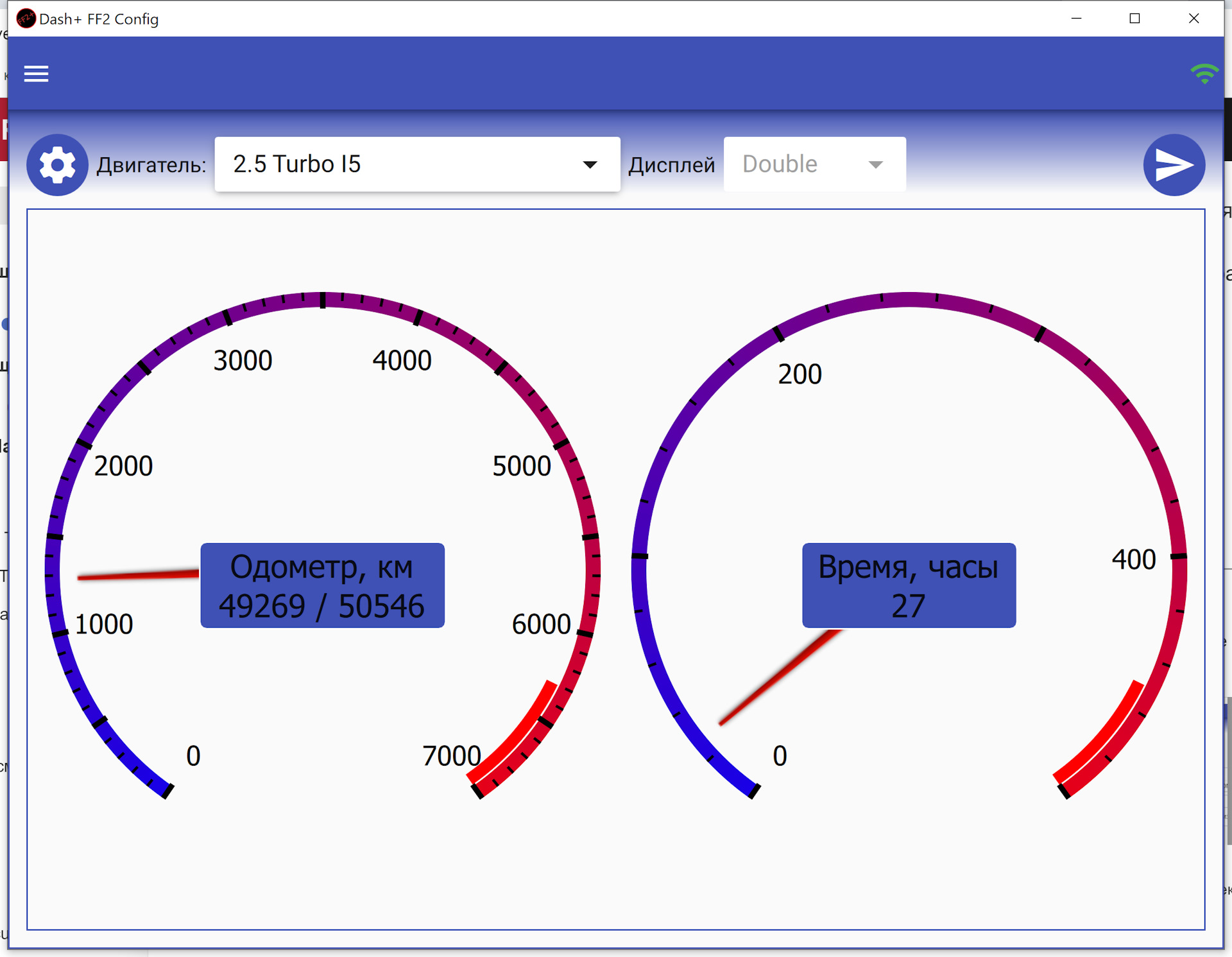
Task: Click the red needle of the odometer gauge
Action: coord(138,574)
